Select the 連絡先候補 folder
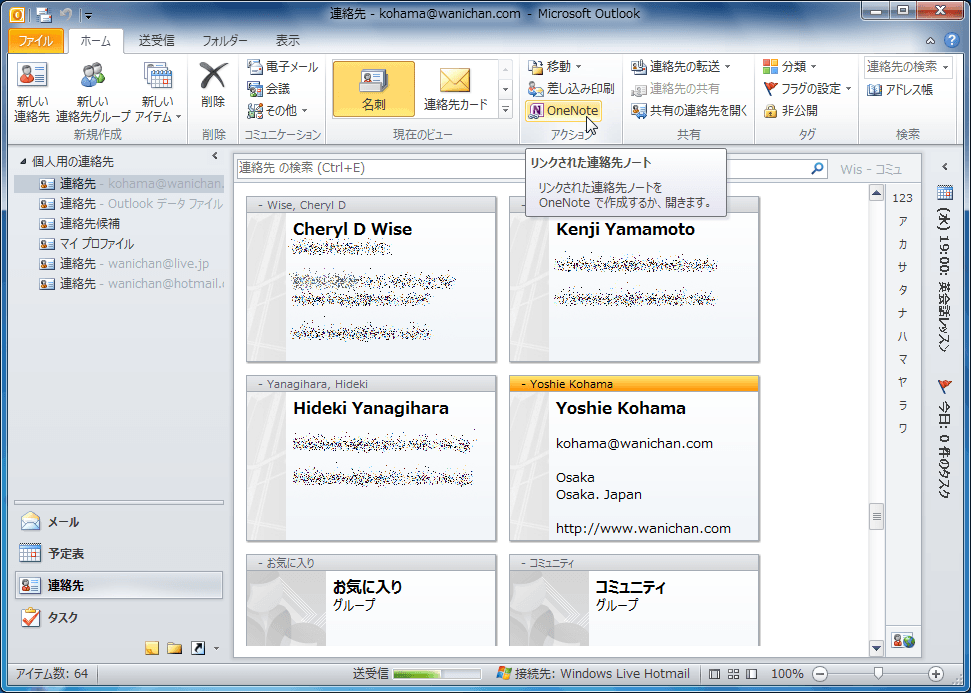This screenshot has height=693, width=971. click(119, 224)
